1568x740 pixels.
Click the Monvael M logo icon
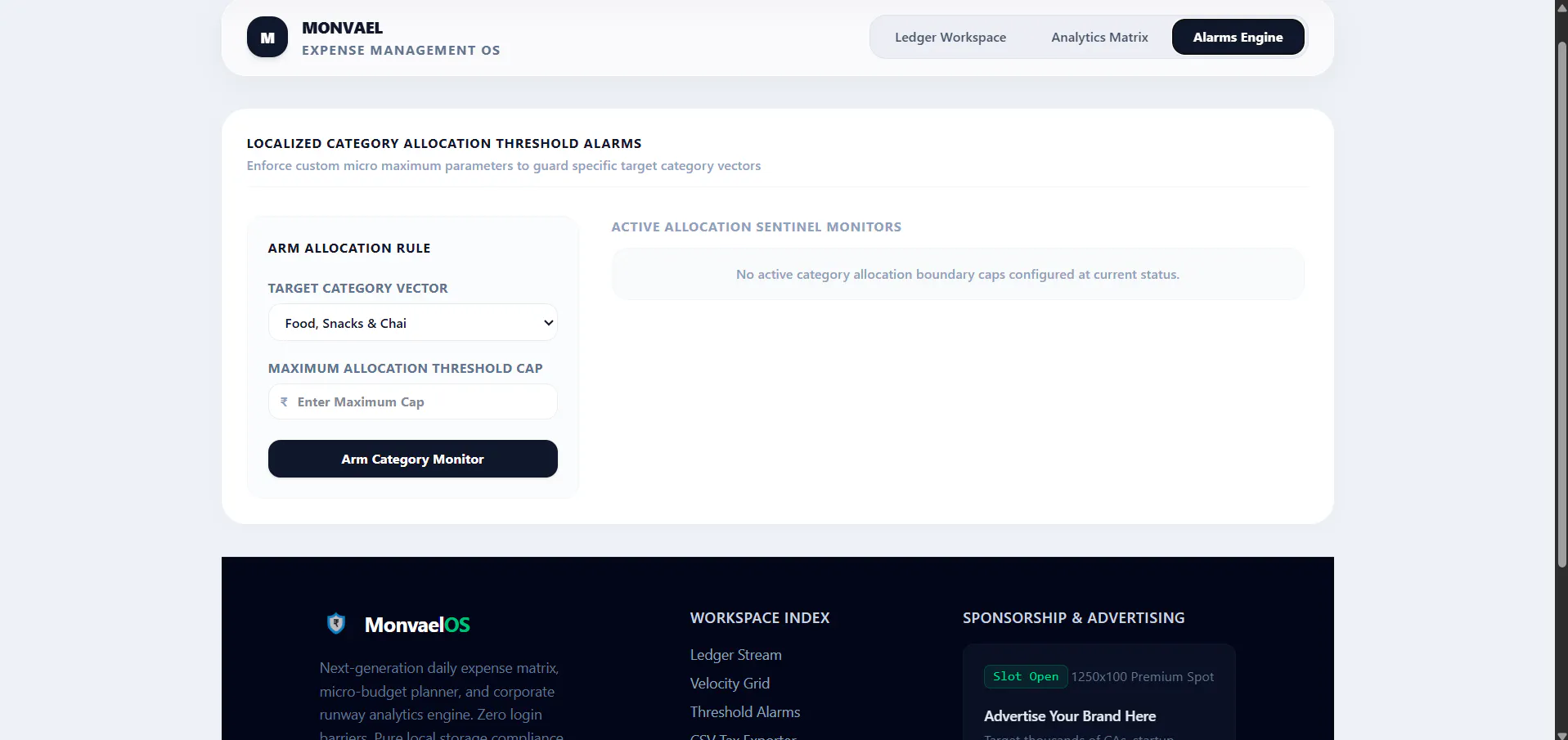267,38
